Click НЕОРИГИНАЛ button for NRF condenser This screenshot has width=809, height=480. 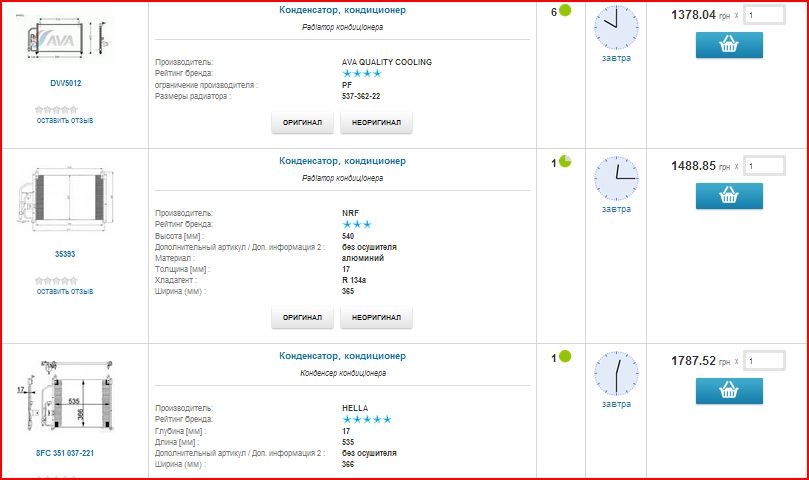376,317
